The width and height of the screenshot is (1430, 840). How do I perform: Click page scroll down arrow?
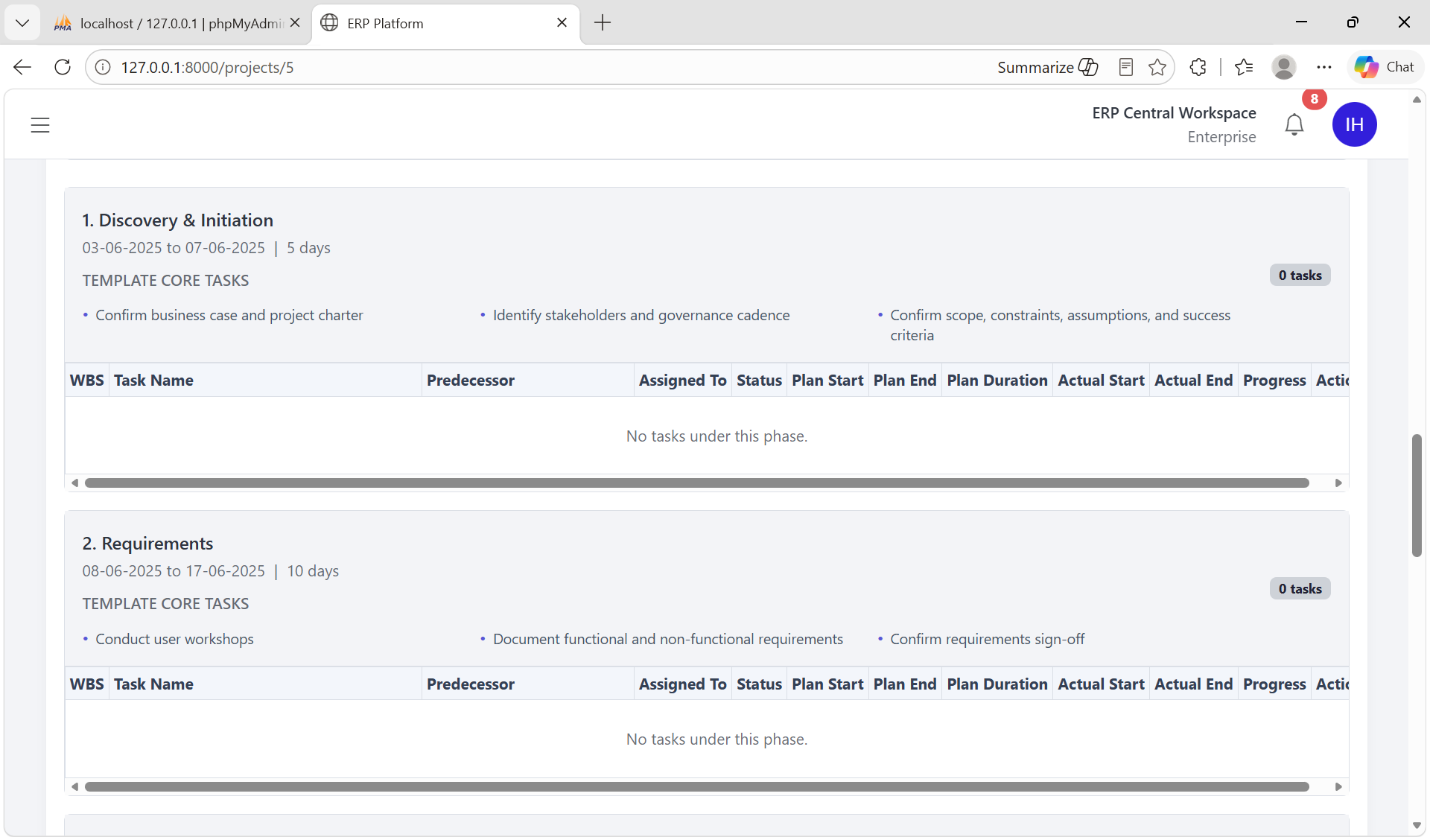pyautogui.click(x=1417, y=825)
